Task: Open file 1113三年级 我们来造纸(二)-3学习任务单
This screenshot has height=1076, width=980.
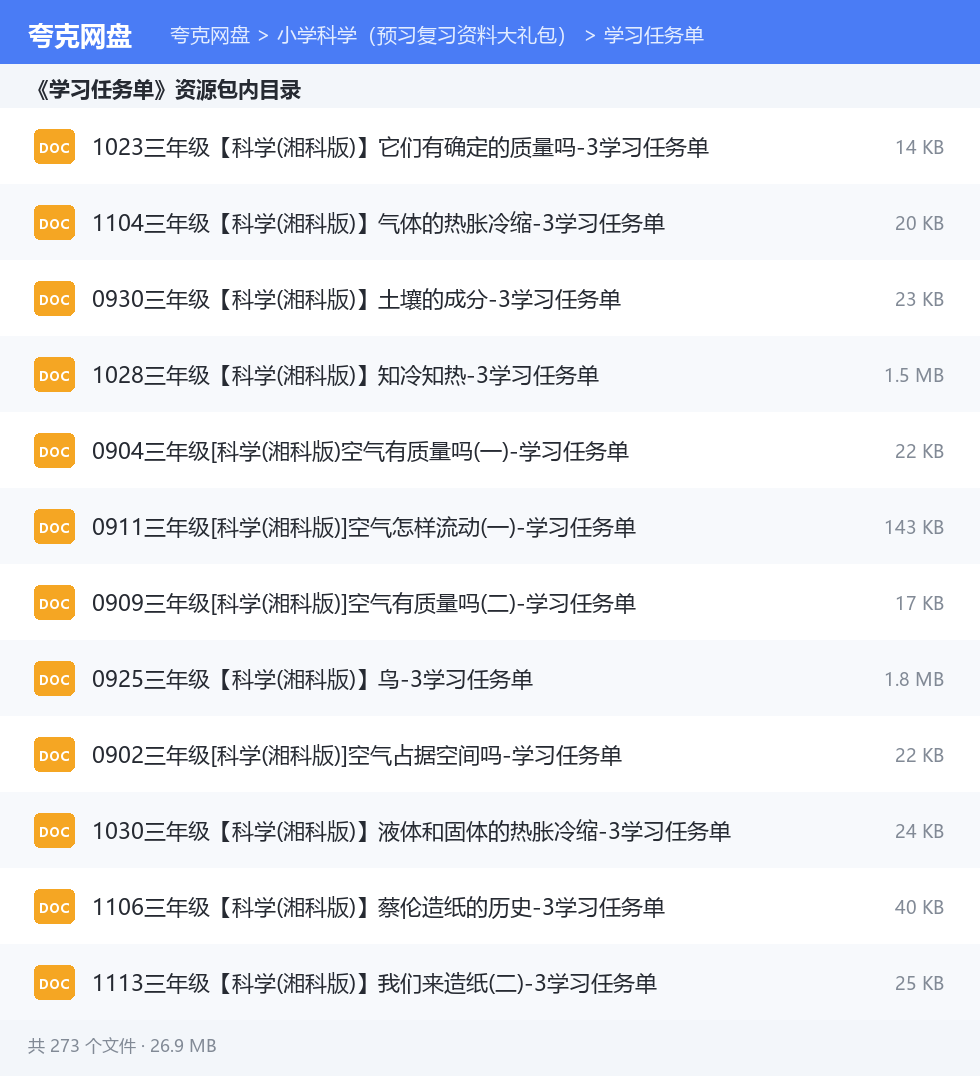Action: [375, 983]
